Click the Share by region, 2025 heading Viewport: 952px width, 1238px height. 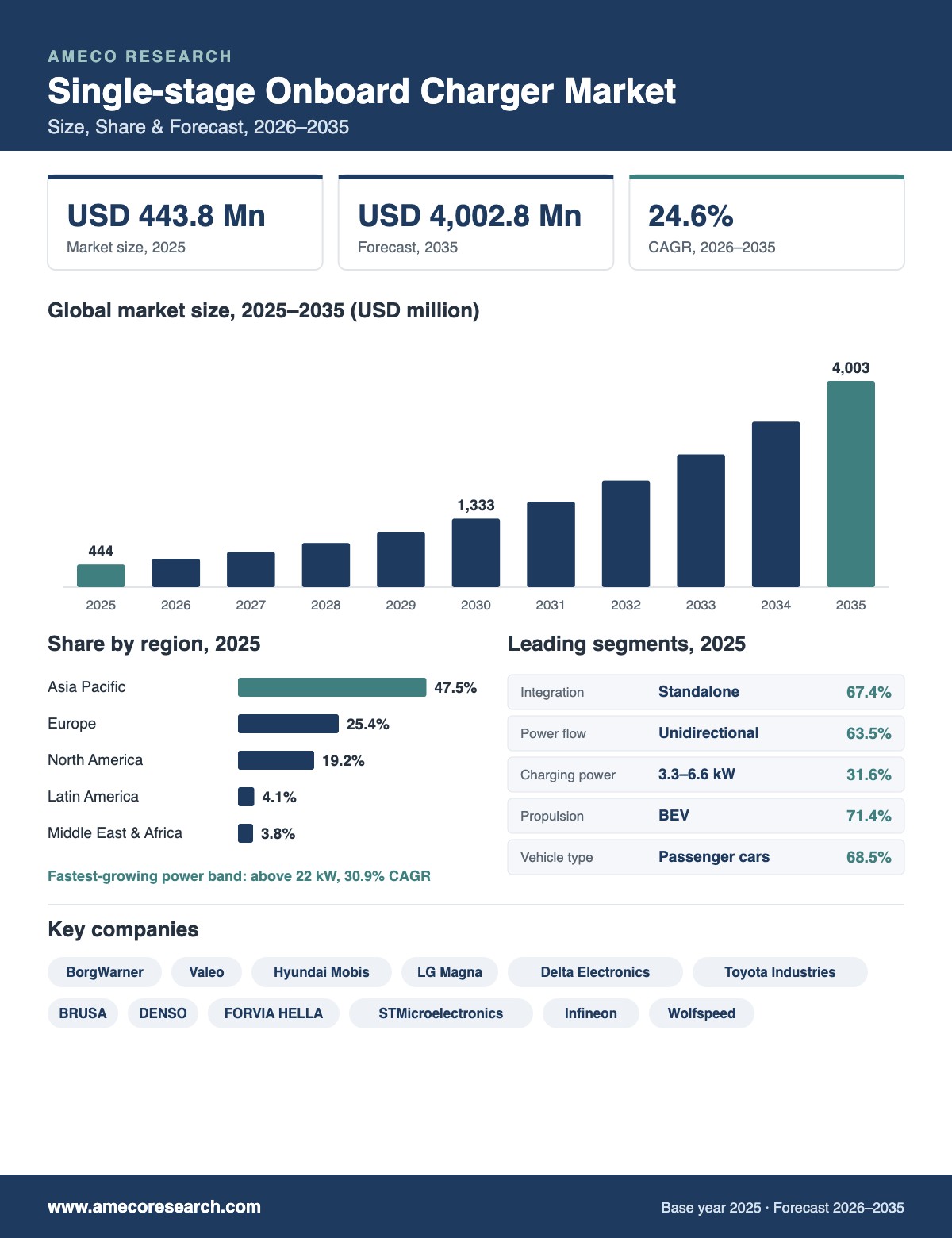click(154, 644)
